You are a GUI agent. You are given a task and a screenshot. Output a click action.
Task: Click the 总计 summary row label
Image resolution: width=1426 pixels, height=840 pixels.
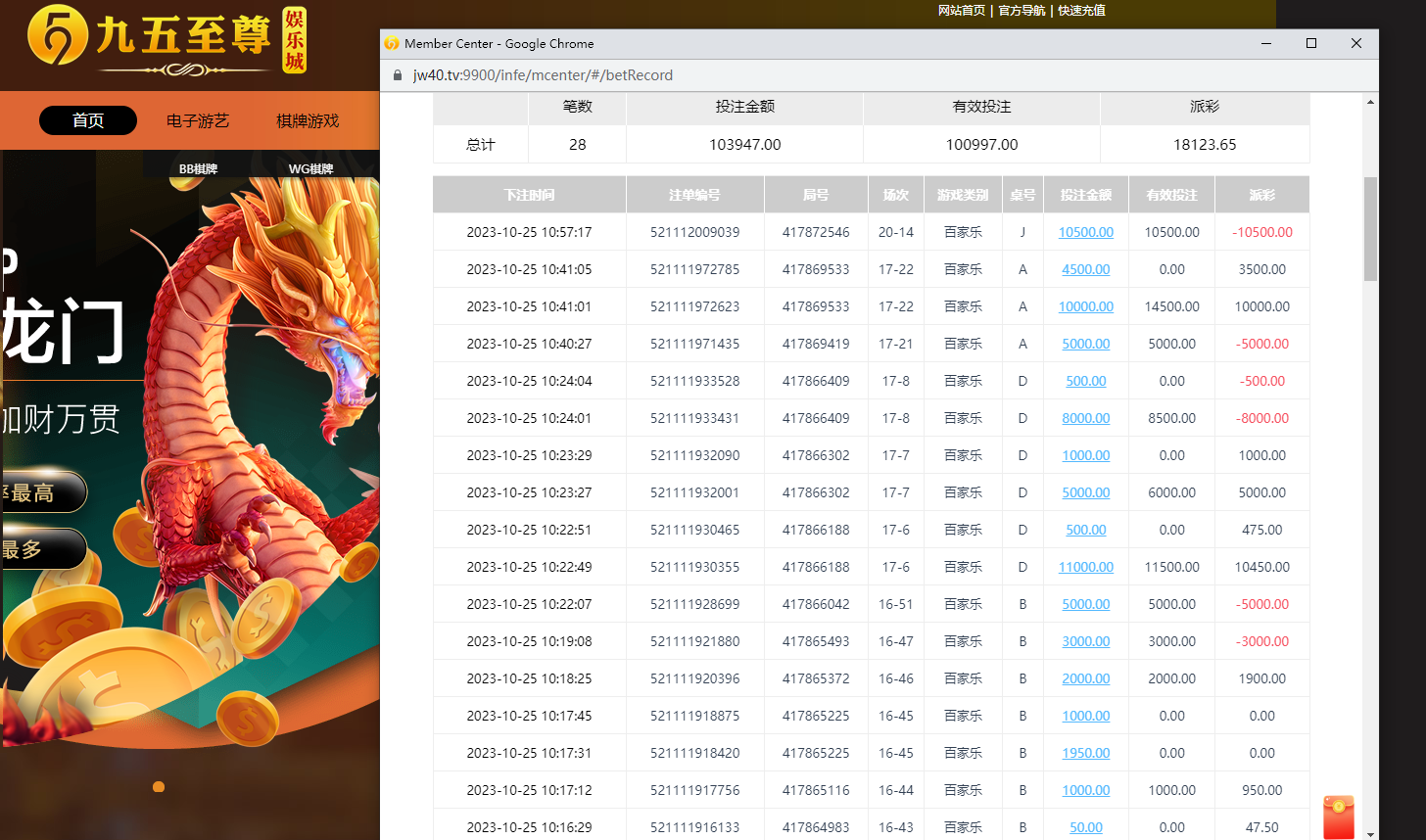tap(481, 144)
